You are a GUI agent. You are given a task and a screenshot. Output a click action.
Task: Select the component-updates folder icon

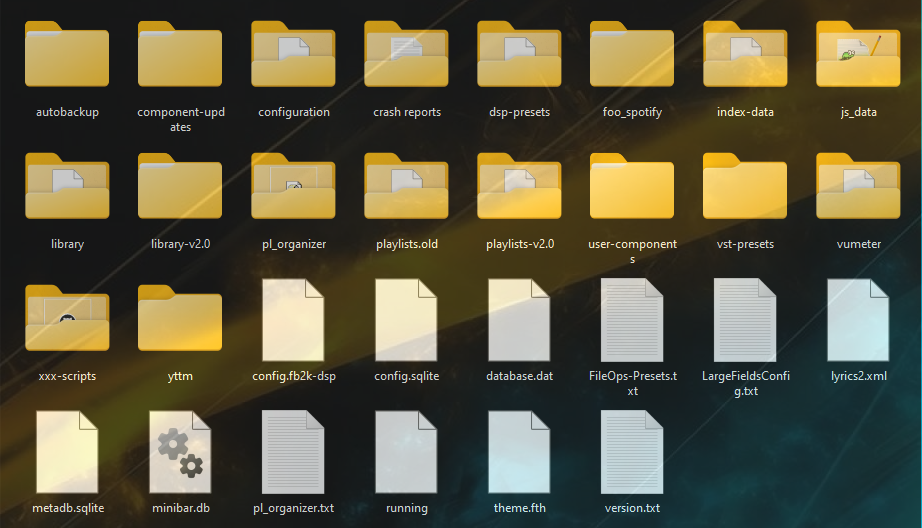click(x=180, y=54)
